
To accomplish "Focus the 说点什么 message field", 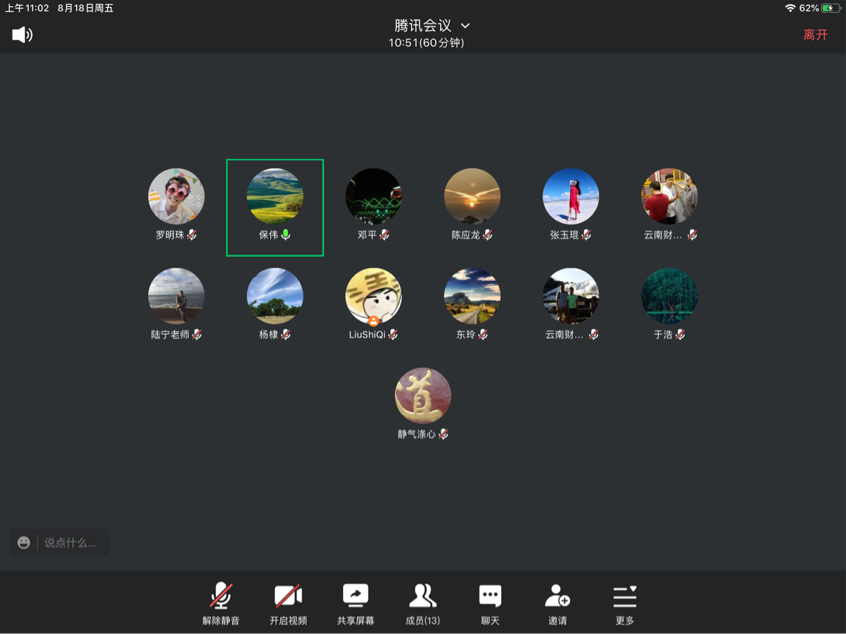I will [x=71, y=542].
